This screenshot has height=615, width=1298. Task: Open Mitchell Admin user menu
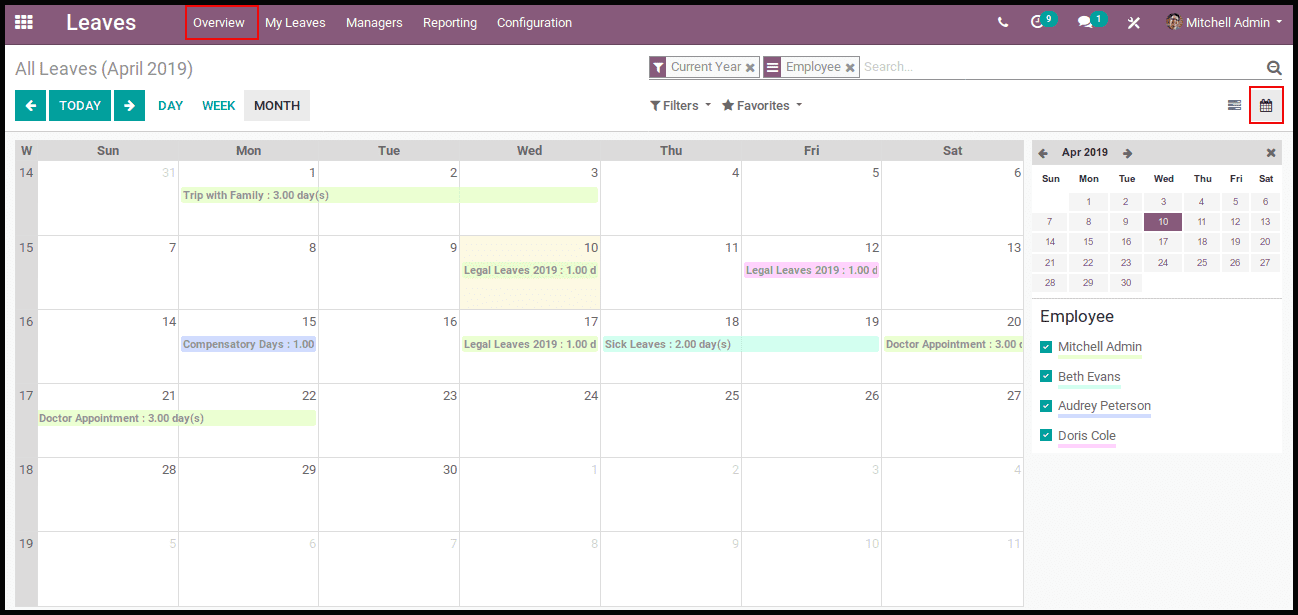point(1224,22)
